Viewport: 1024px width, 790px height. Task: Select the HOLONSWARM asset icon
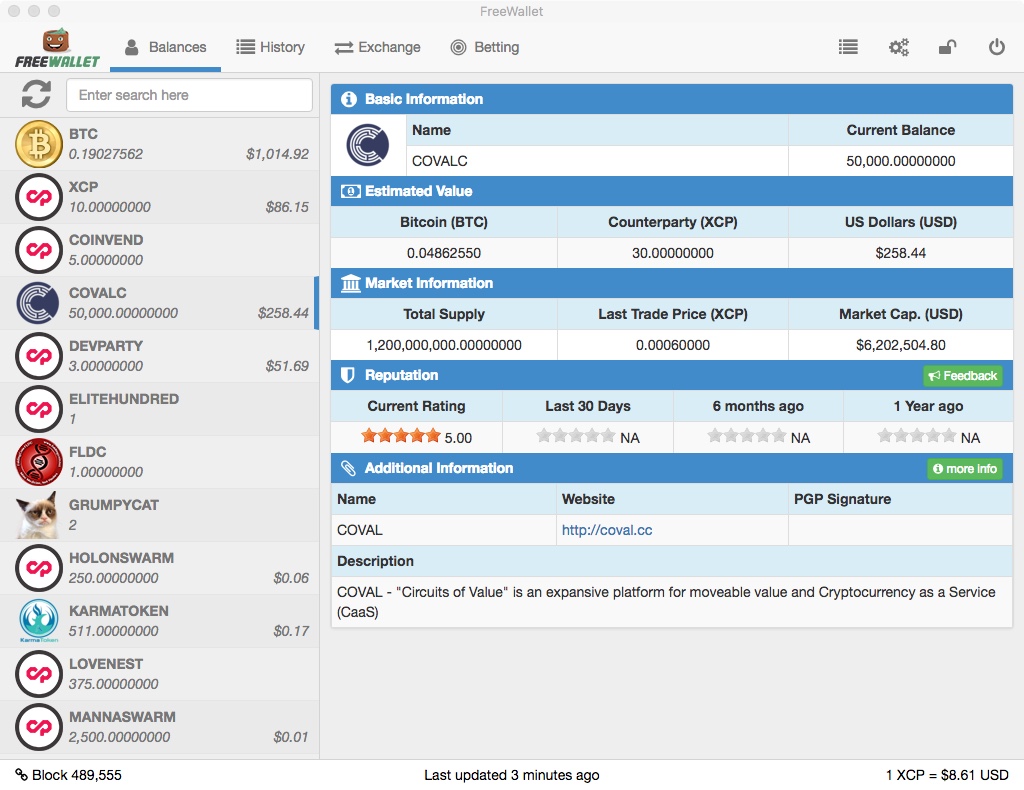39,568
